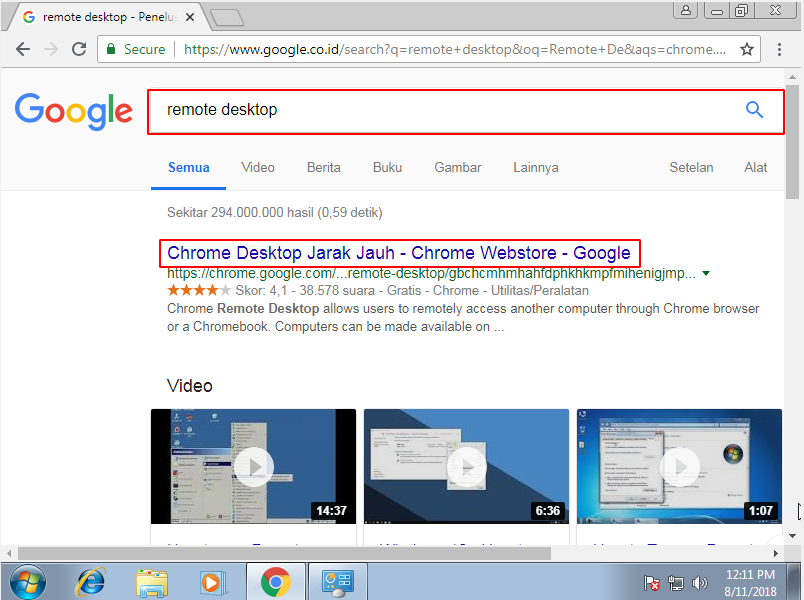This screenshot has height=600, width=804.
Task: Click the network tray icon
Action: [x=676, y=583]
